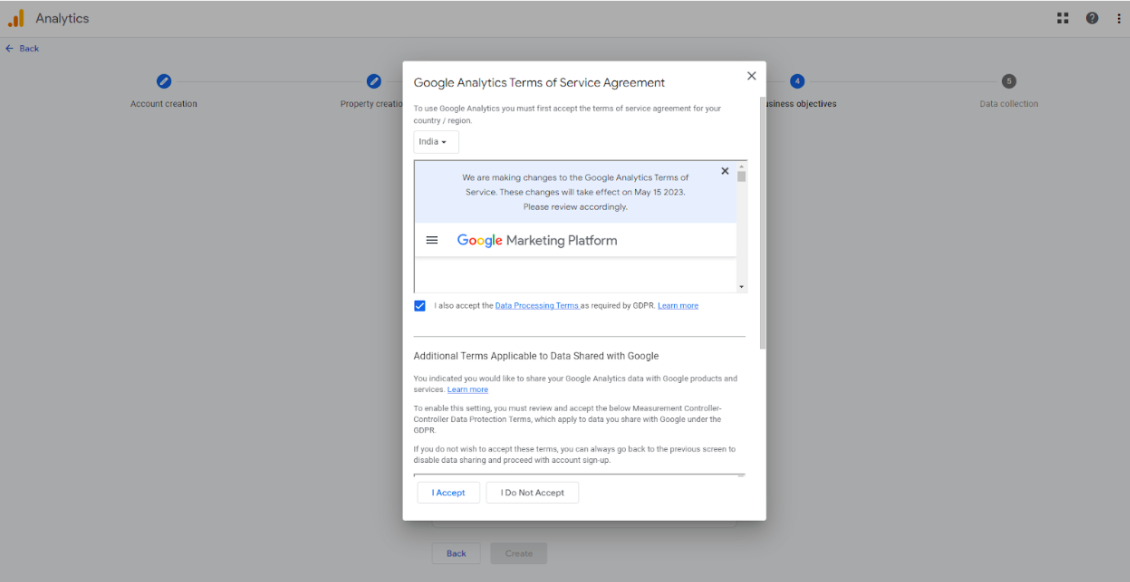Viewport: 1130px width, 582px height.
Task: Close the Terms of Service dialog
Action: (x=751, y=76)
